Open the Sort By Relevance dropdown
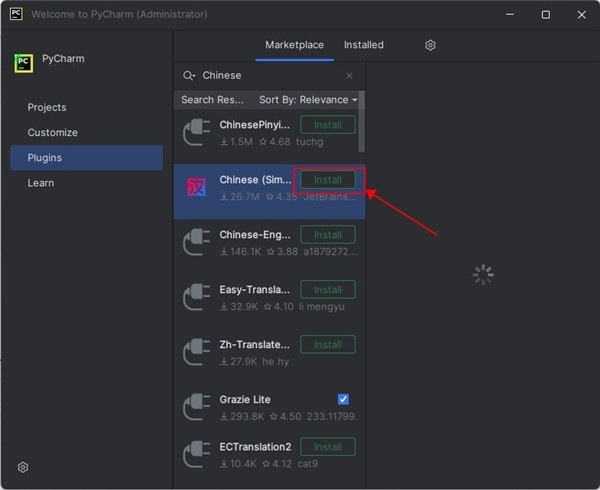This screenshot has height=490, width=600. (307, 100)
